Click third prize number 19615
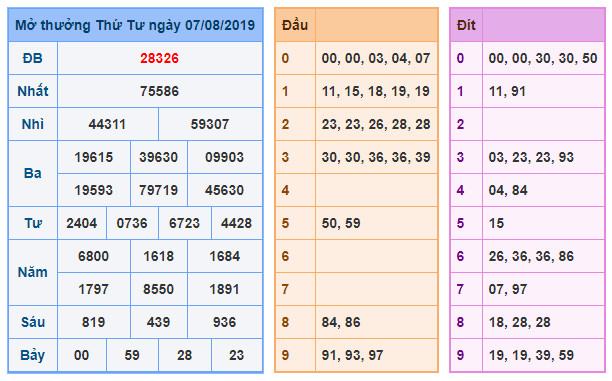The image size is (612, 381). [x=94, y=157]
